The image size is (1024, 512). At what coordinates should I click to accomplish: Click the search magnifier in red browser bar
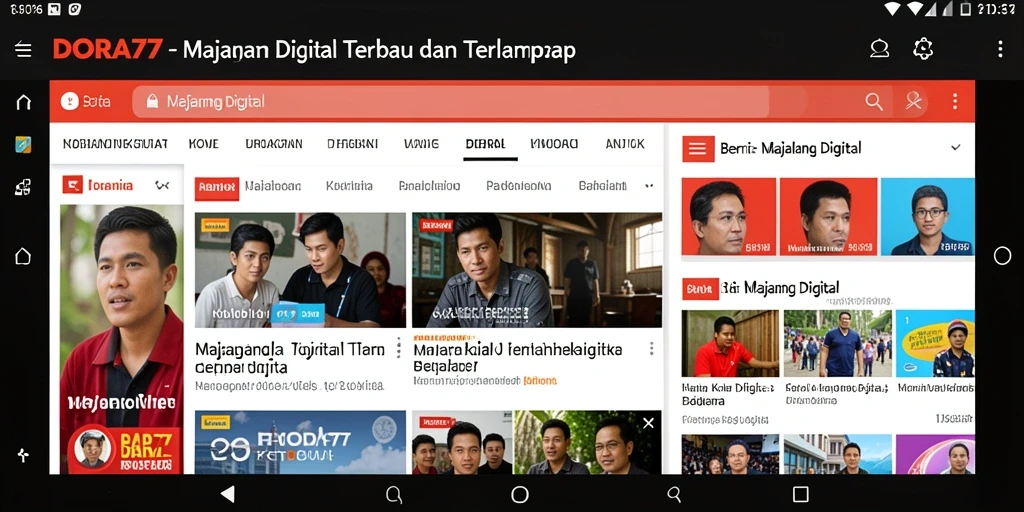click(x=873, y=101)
